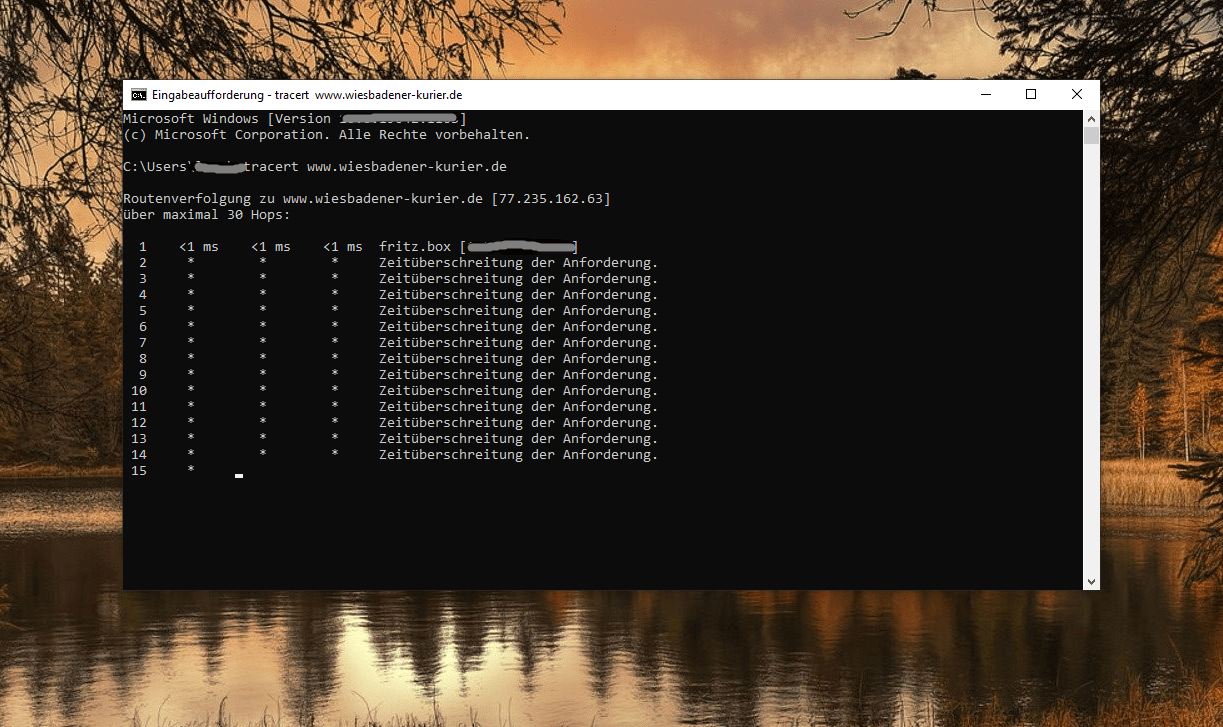Click the scrollbar down arrow
Screen dimensions: 1223x727
(1091, 581)
